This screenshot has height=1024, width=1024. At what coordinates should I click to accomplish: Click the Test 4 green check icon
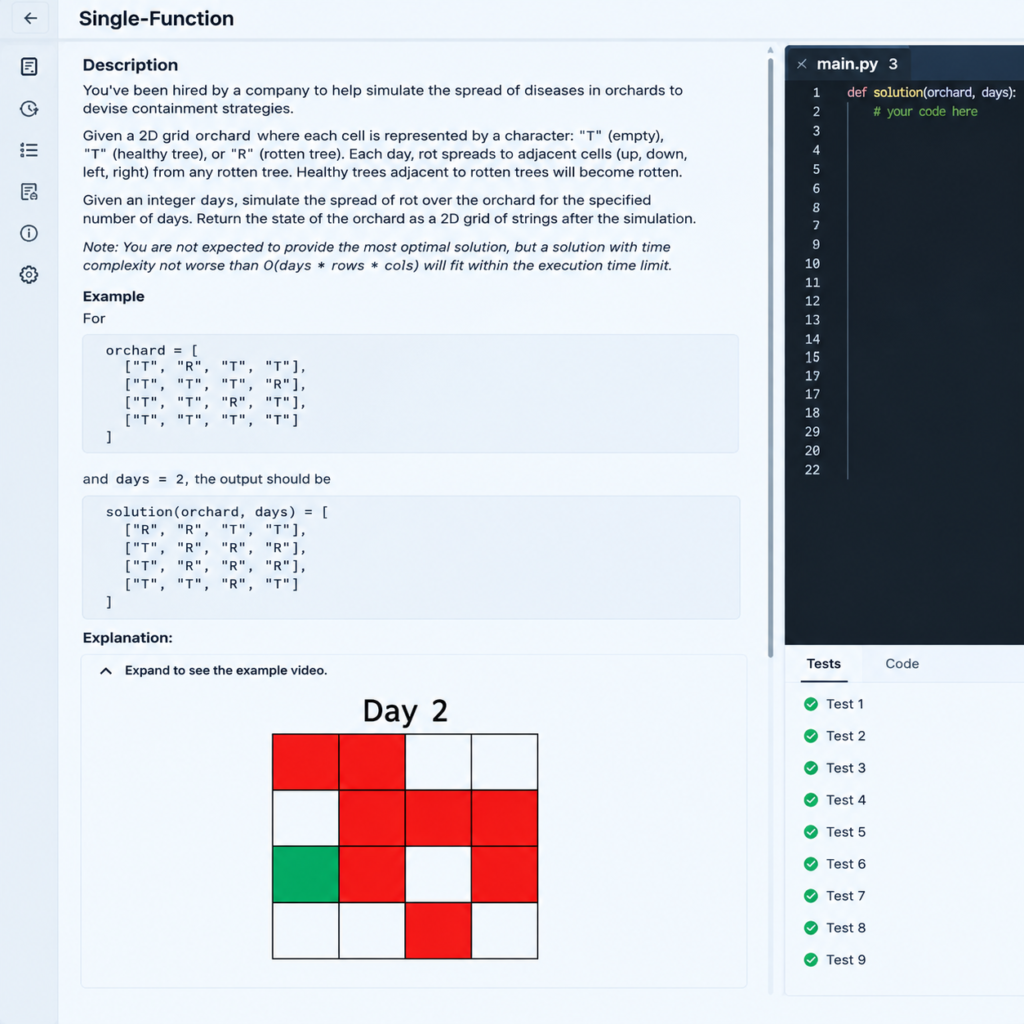point(811,800)
